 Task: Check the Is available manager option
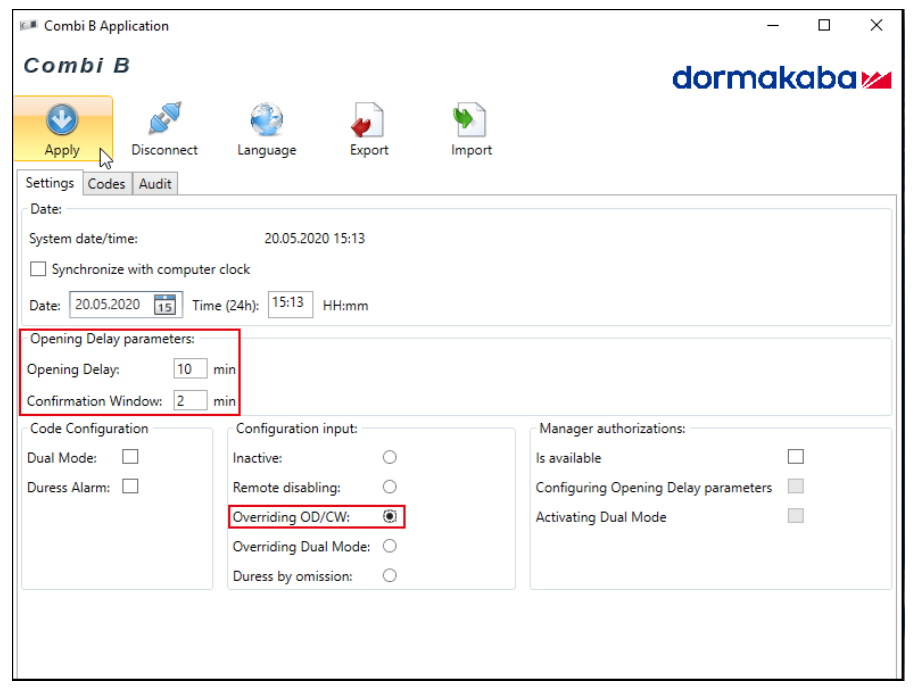click(x=795, y=457)
